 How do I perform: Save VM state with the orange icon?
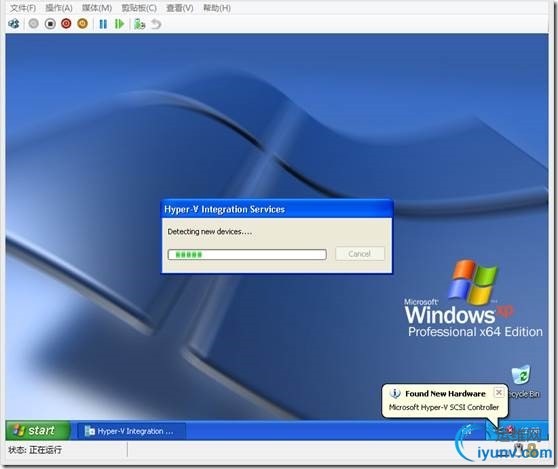pyautogui.click(x=83, y=24)
